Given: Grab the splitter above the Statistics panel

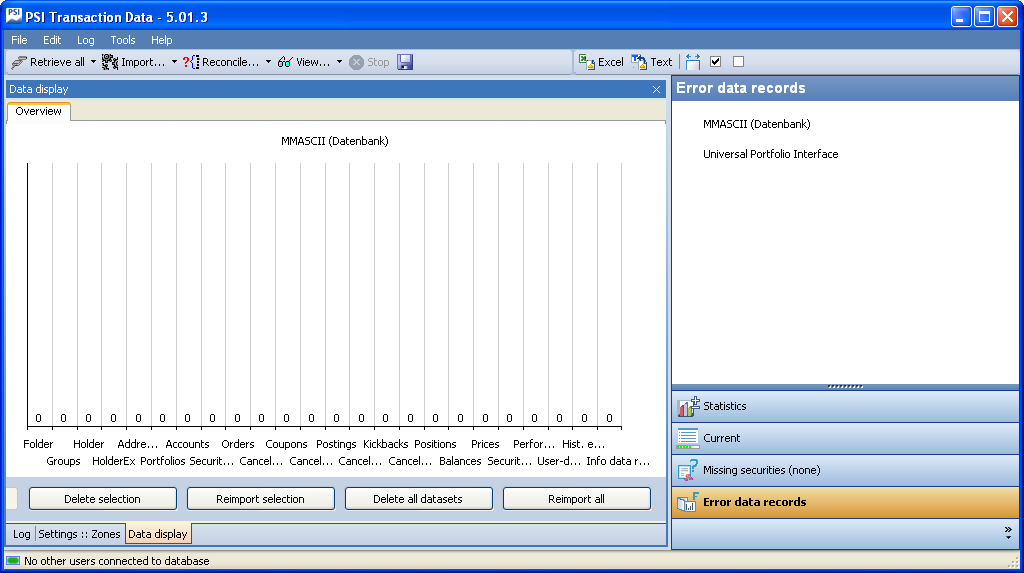Looking at the screenshot, I should [x=846, y=386].
